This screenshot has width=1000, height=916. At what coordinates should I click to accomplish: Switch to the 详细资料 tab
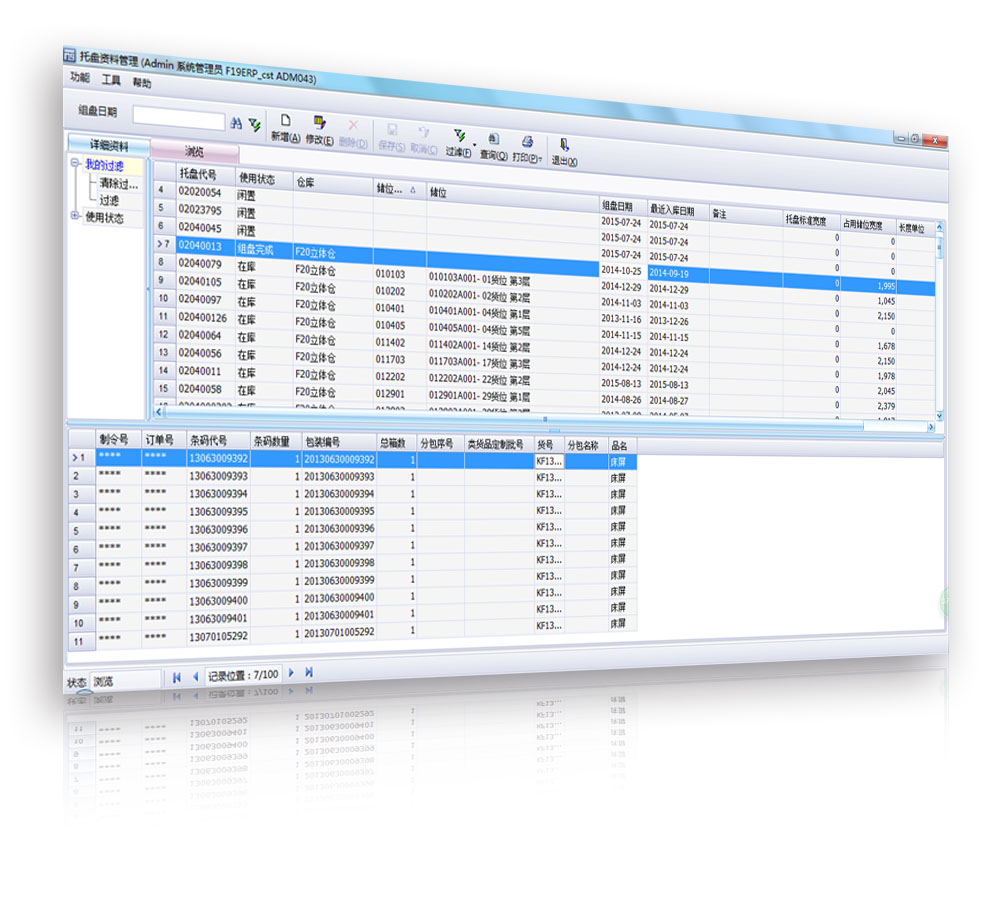(x=108, y=145)
